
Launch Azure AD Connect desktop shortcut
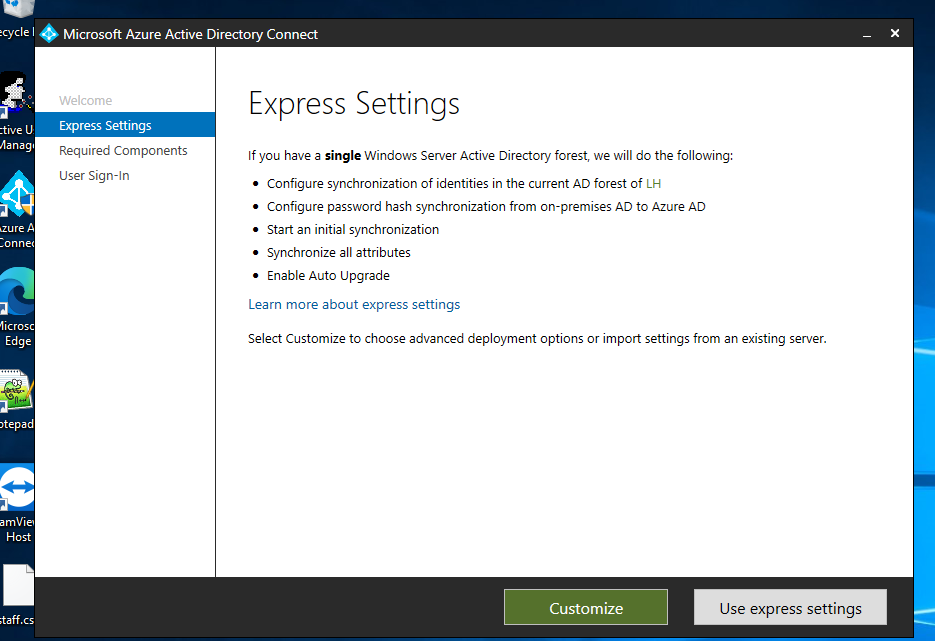pyautogui.click(x=17, y=210)
